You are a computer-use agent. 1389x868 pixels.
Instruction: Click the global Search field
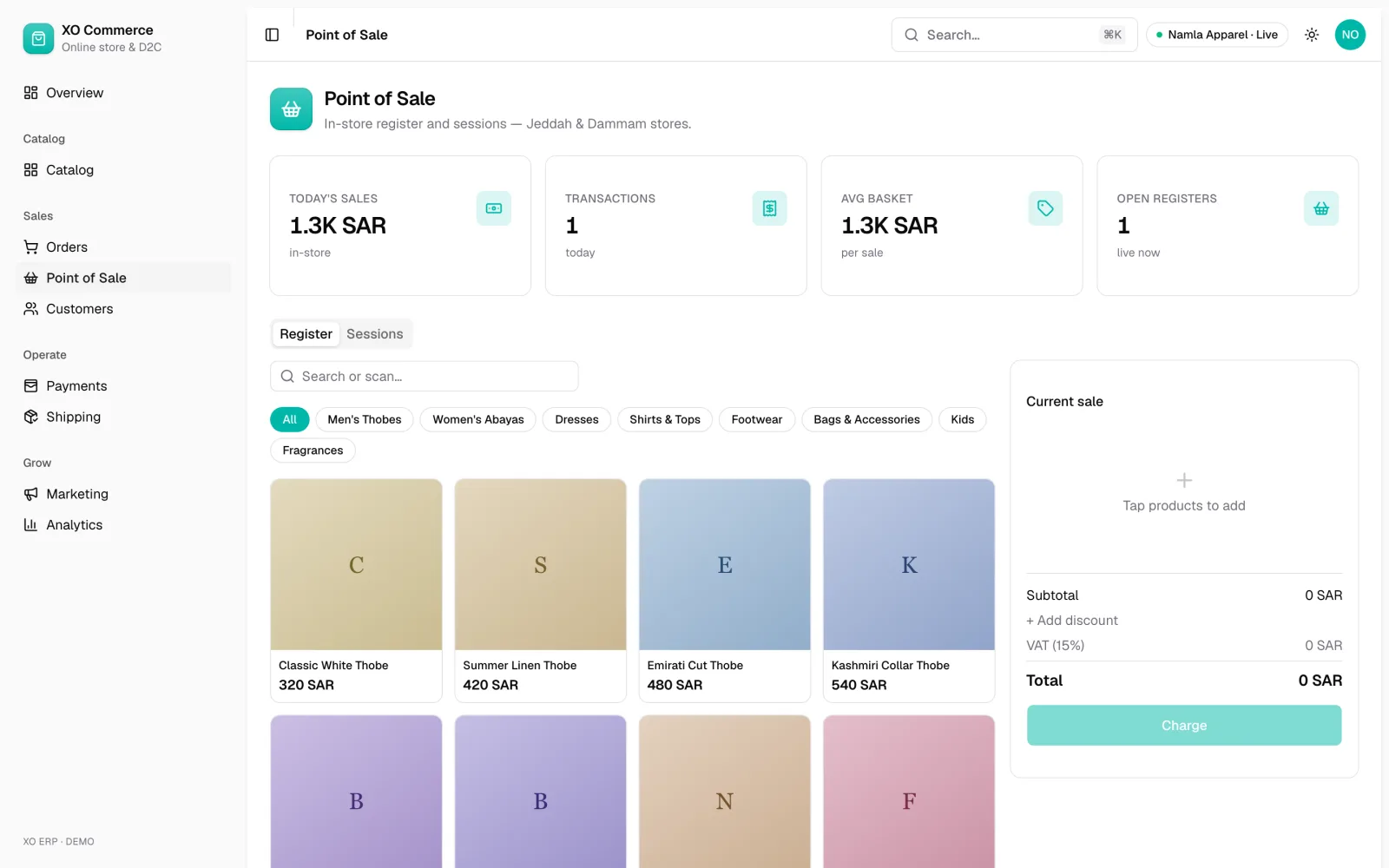1014,35
